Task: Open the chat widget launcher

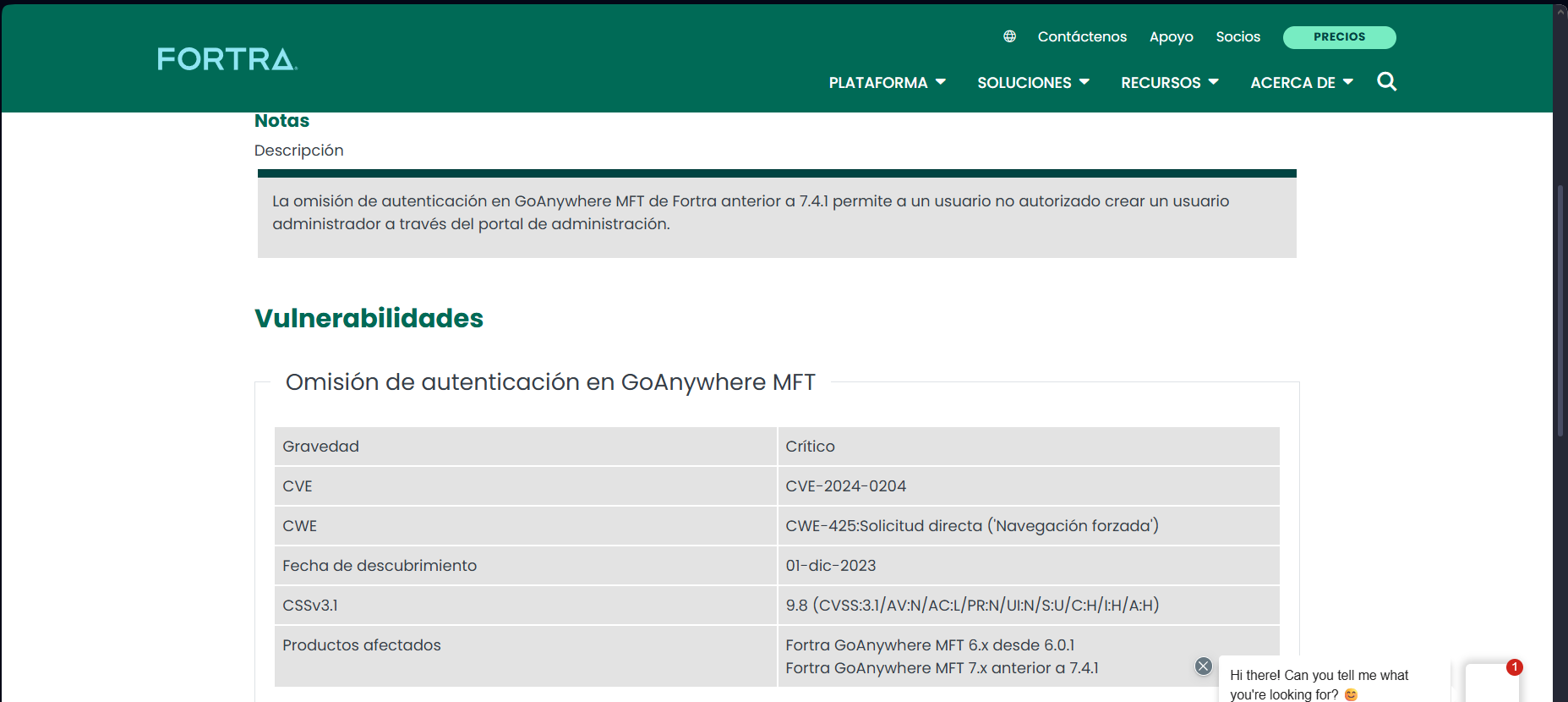Action: (1492, 683)
